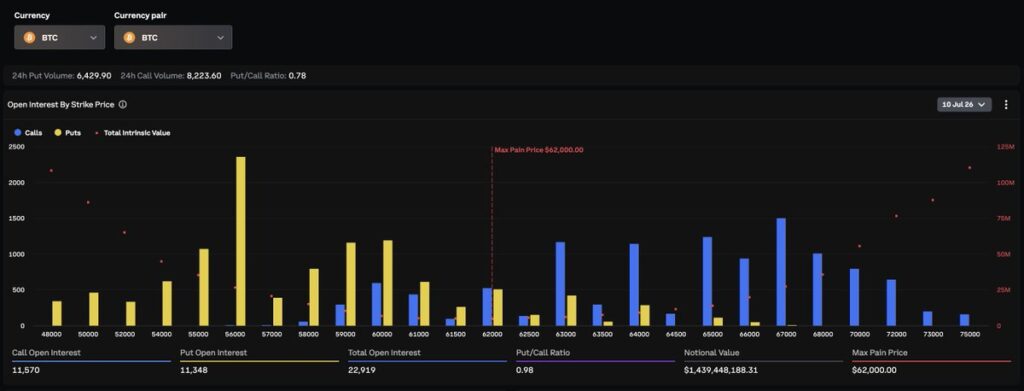
Task: Click the blue call bar at 65000
Action: tap(707, 281)
